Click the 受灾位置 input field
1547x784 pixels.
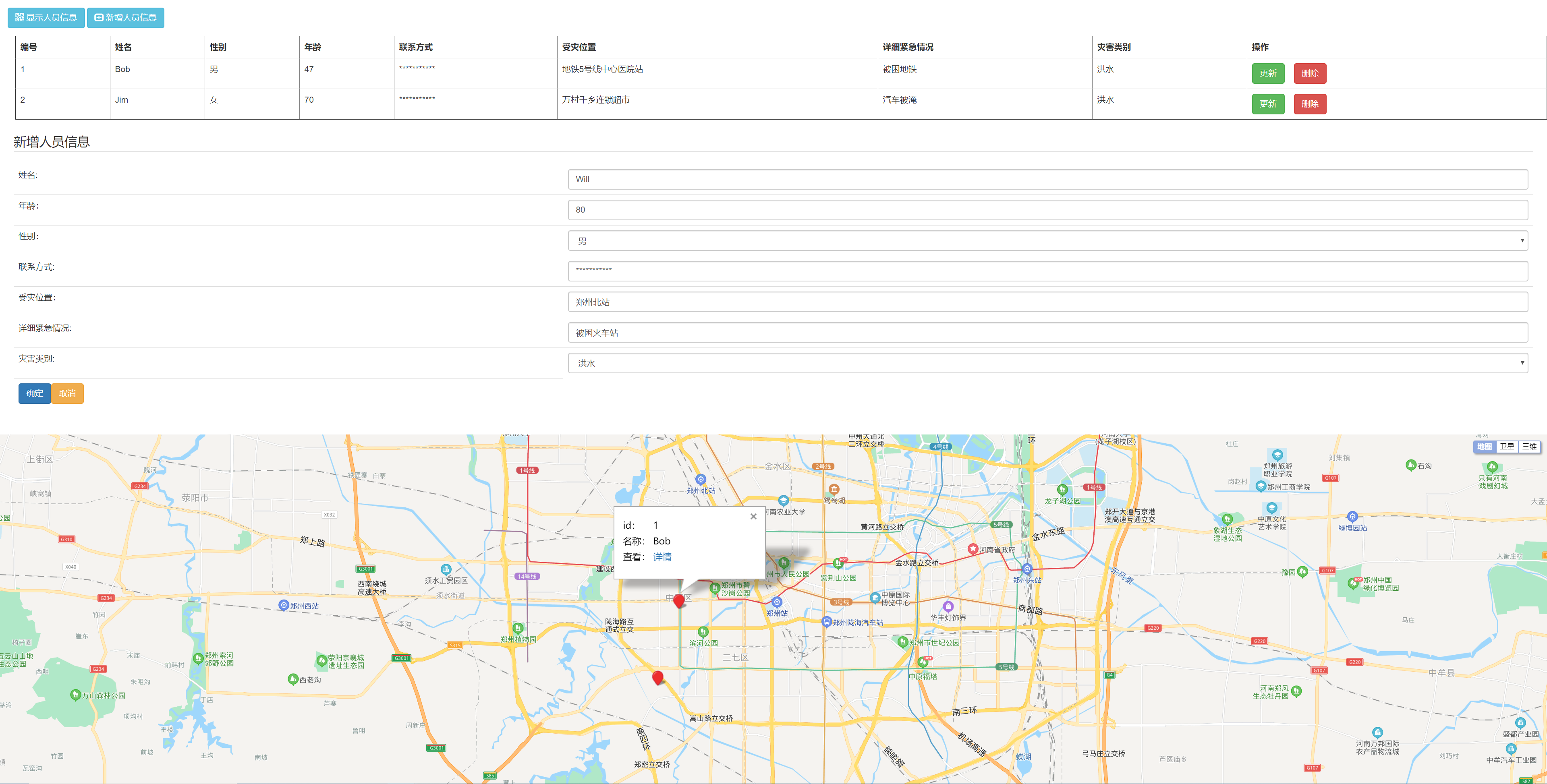coord(1047,302)
